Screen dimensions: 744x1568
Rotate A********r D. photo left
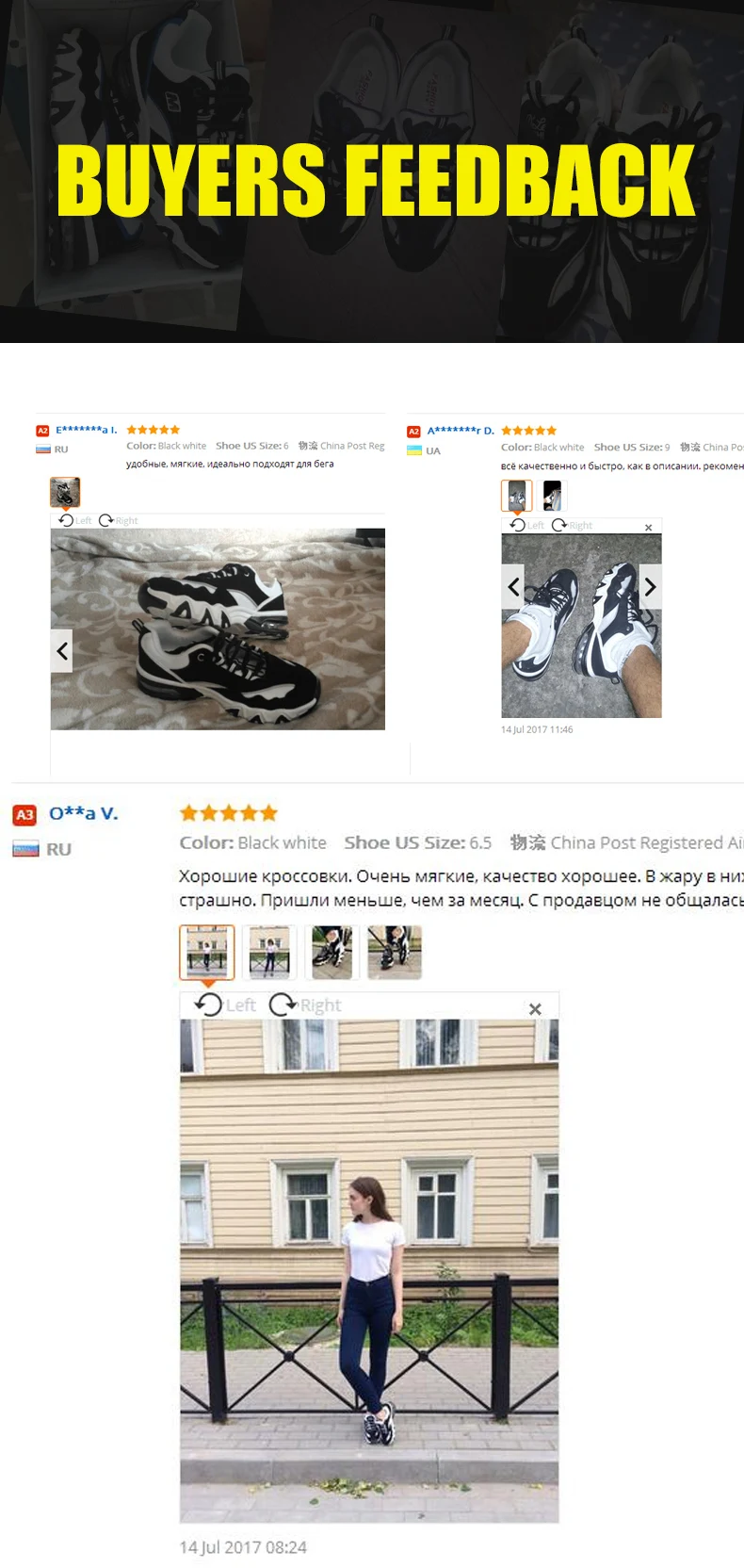tap(527, 525)
